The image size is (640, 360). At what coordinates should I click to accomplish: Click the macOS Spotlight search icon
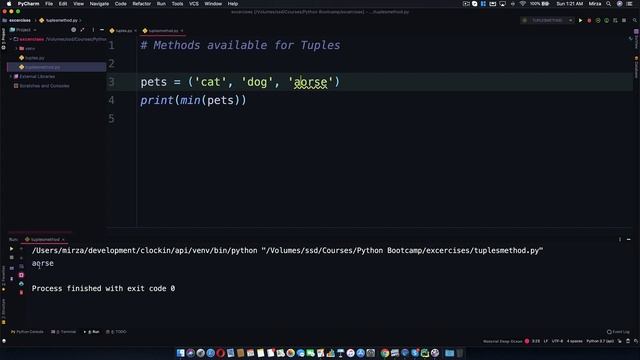pyautogui.click(x=609, y=4)
